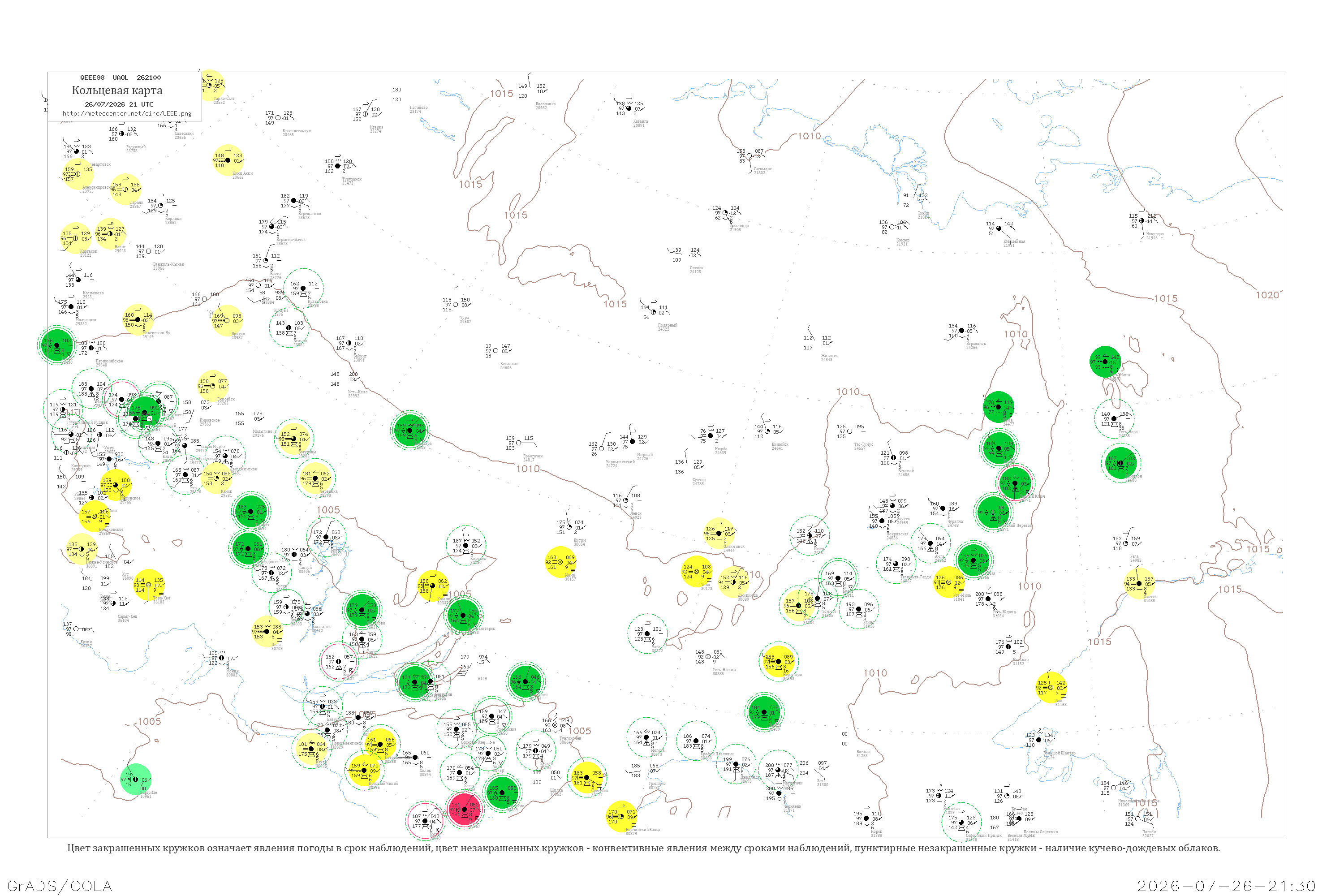1344x896 pixels.
Task: Open the meteocenter.net/circ/UEEE.png URL text
Action: click(127, 114)
